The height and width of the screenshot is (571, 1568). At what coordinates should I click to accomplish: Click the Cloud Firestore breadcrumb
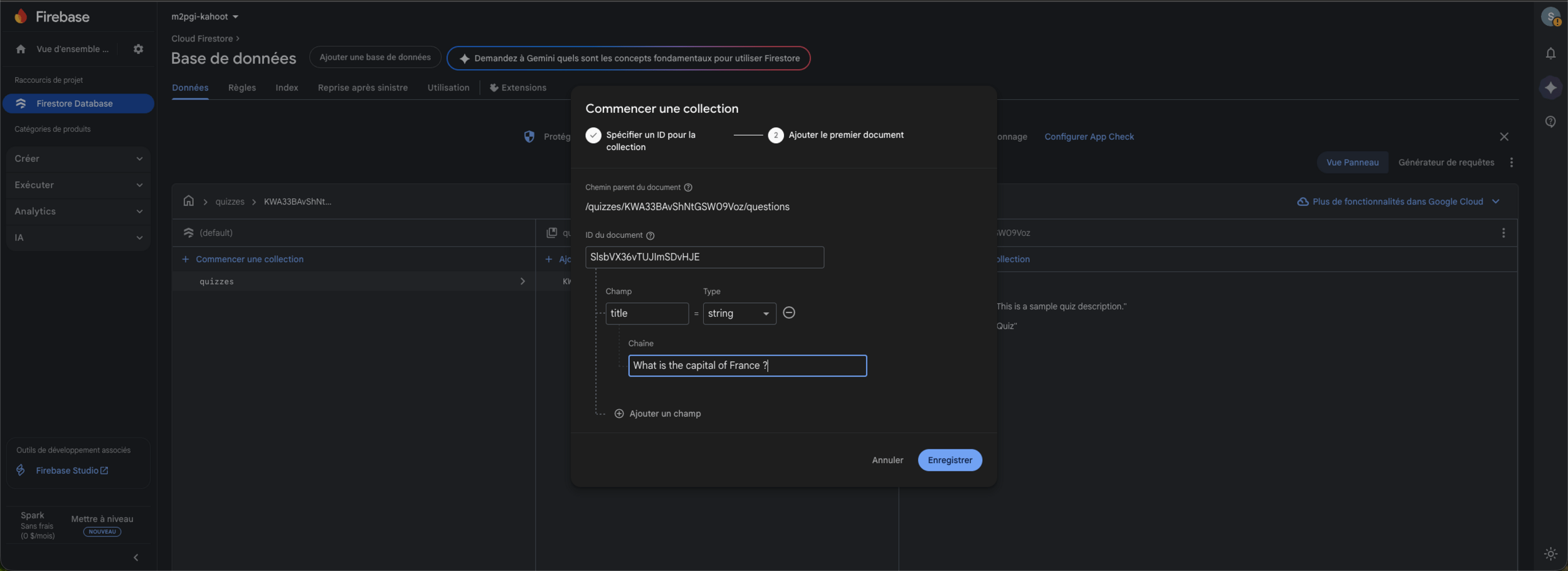pyautogui.click(x=202, y=39)
